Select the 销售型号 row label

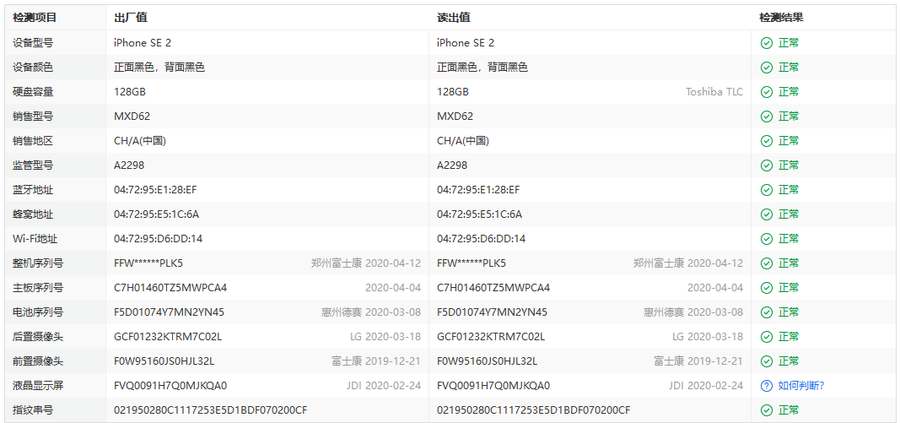pos(33,117)
